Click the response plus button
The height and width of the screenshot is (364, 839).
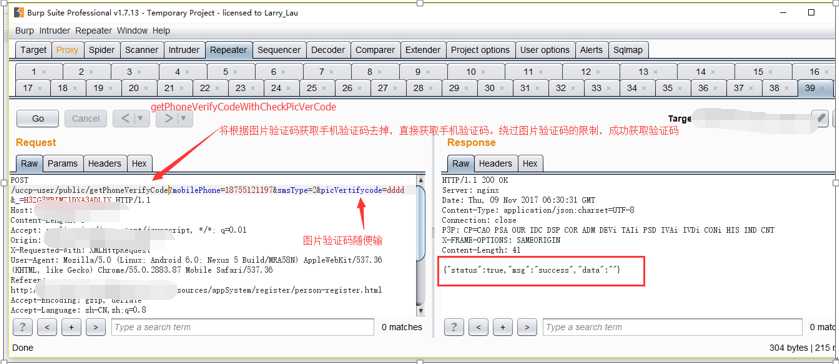click(x=503, y=327)
